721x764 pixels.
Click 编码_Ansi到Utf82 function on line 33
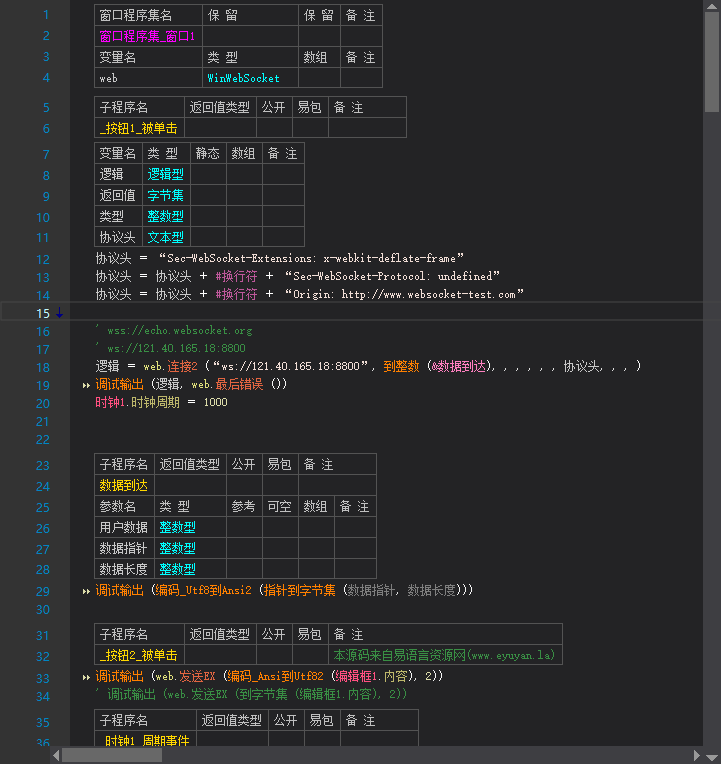(275, 676)
